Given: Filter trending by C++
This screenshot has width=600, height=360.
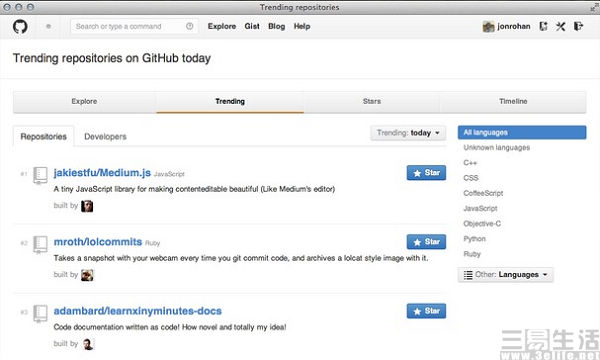Looking at the screenshot, I should click(470, 163).
